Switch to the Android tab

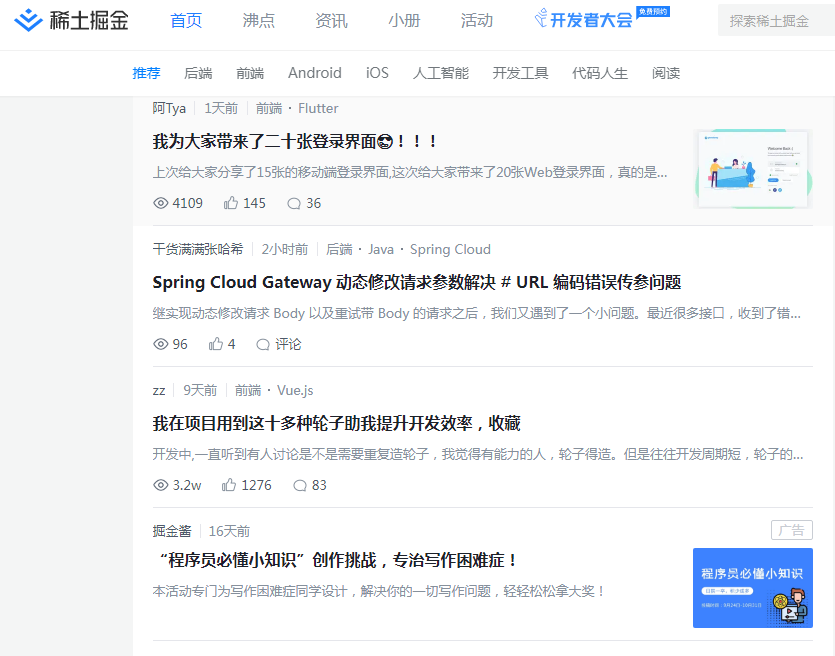point(314,72)
